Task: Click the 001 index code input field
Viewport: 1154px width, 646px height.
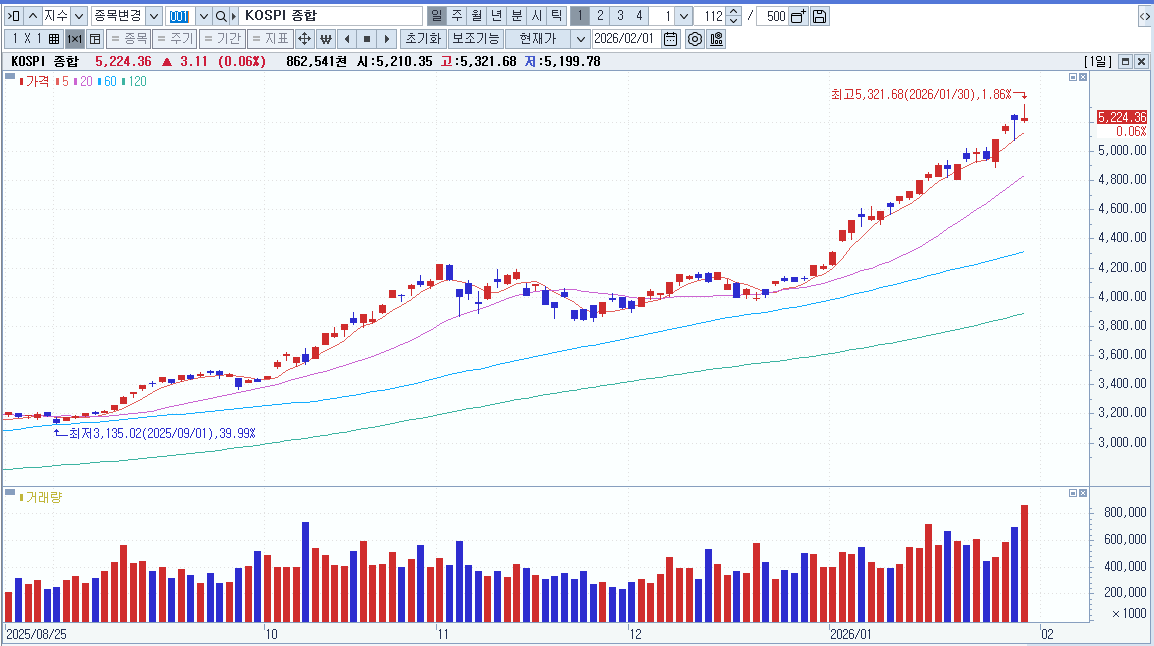Action: point(180,15)
